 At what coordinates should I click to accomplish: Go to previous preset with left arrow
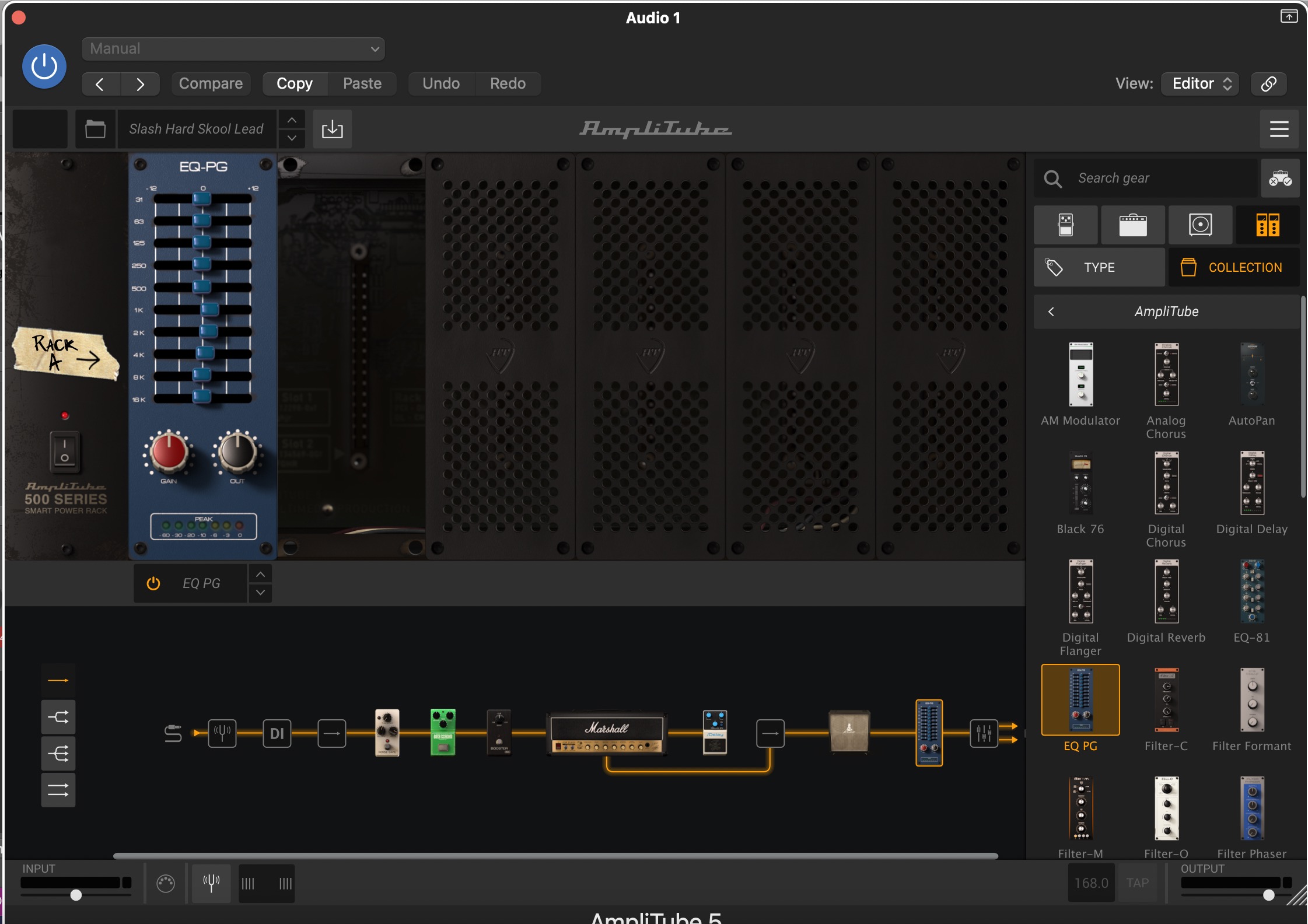pyautogui.click(x=101, y=84)
